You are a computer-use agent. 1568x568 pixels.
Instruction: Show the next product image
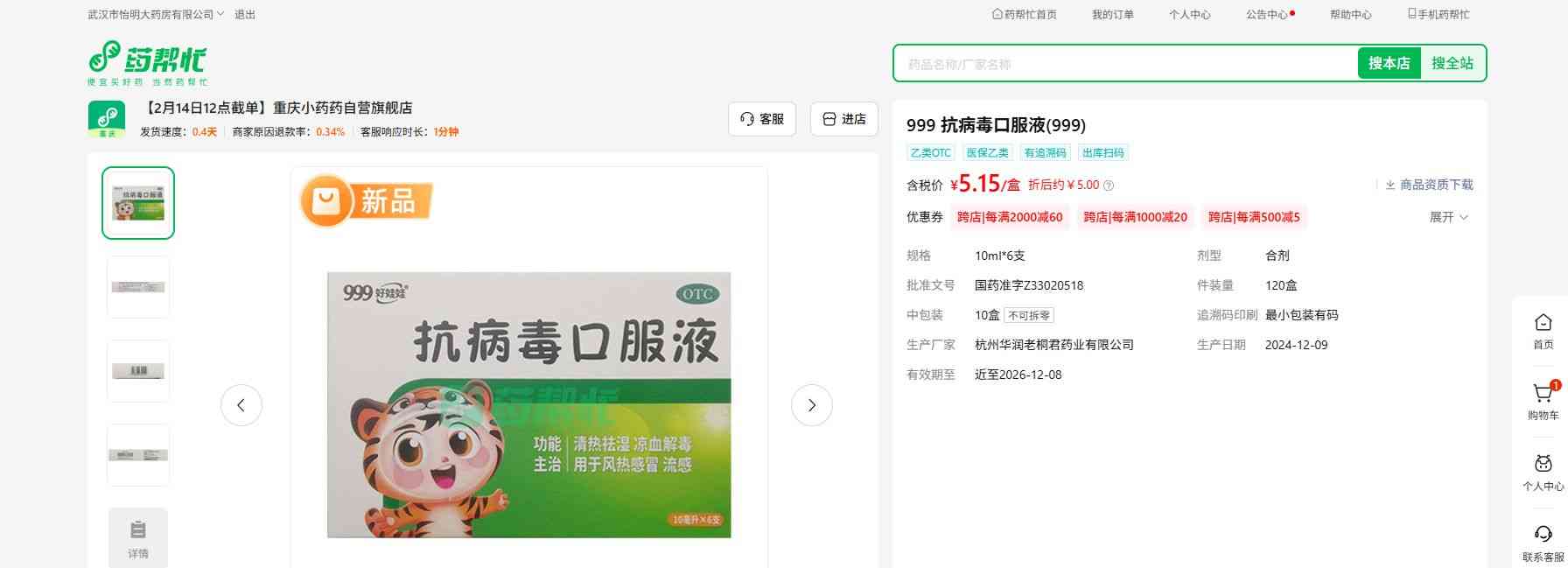811,405
